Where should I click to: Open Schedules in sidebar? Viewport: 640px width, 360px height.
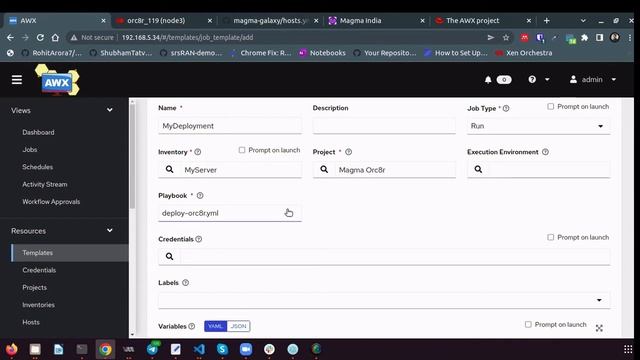38,167
